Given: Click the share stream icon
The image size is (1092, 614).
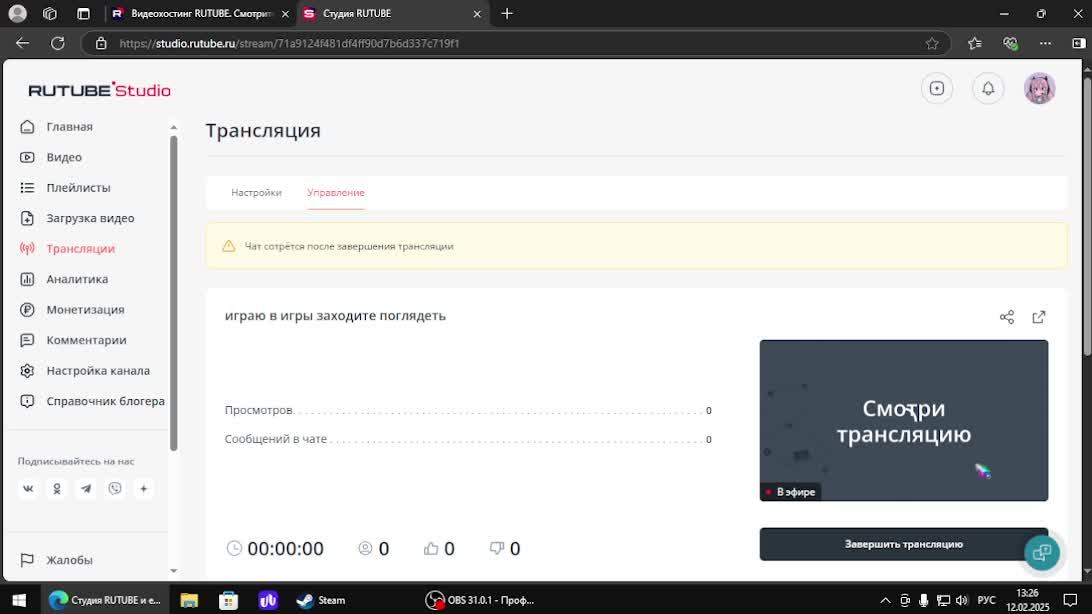Looking at the screenshot, I should (x=1006, y=317).
